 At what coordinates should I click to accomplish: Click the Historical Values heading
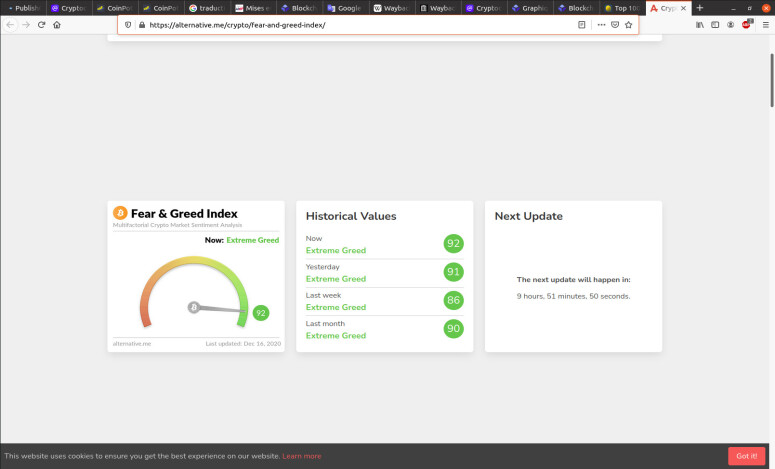[x=351, y=216]
